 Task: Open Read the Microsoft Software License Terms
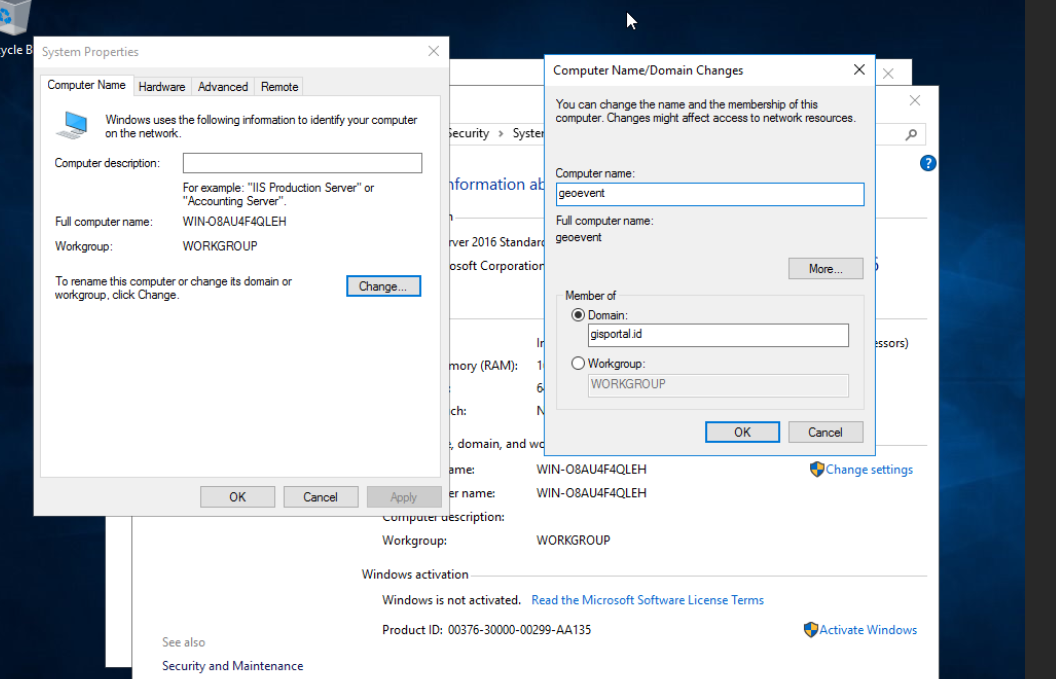point(647,600)
